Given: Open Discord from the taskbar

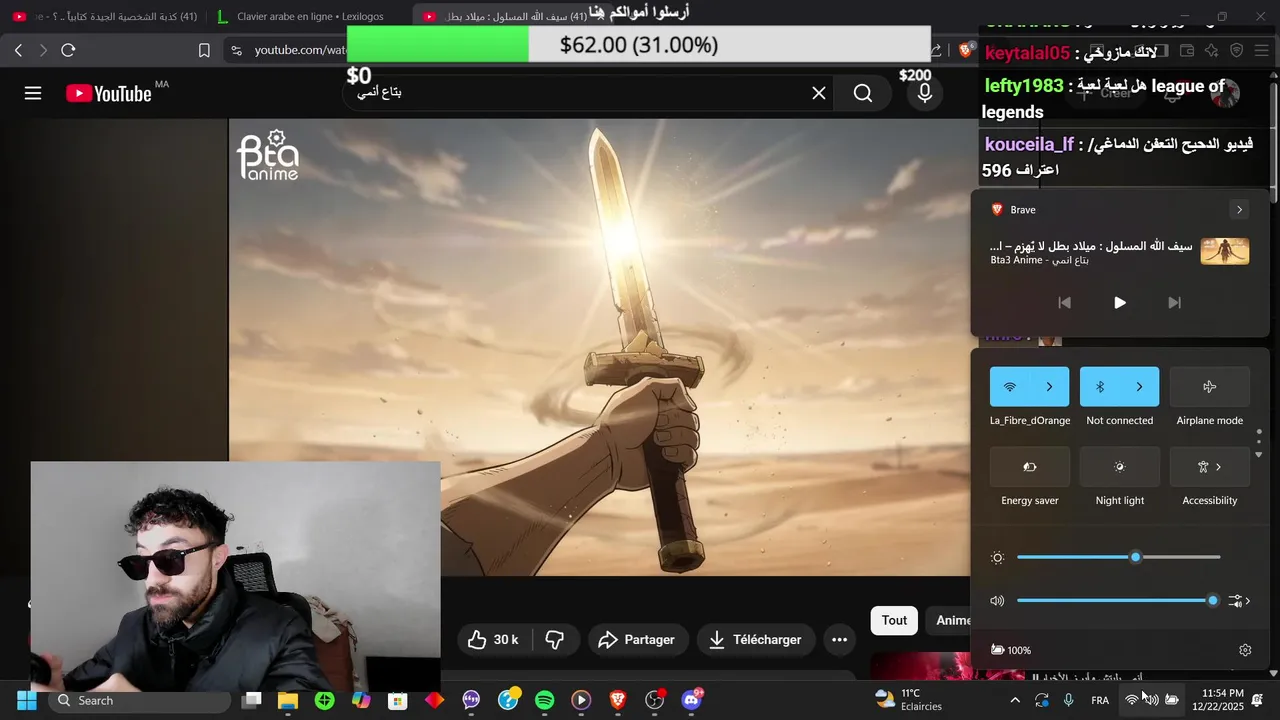Looking at the screenshot, I should pos(691,700).
